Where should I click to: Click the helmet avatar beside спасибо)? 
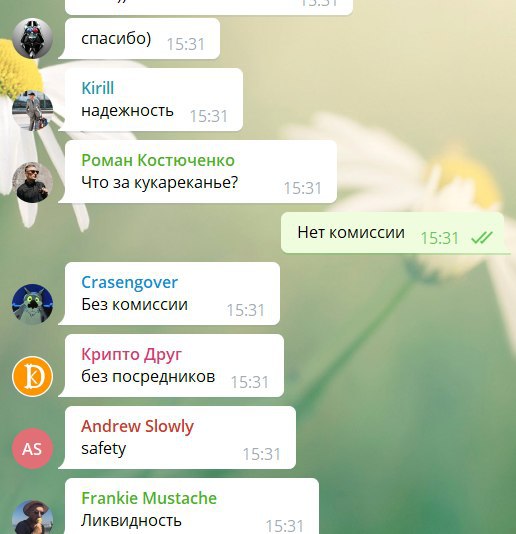[32, 38]
